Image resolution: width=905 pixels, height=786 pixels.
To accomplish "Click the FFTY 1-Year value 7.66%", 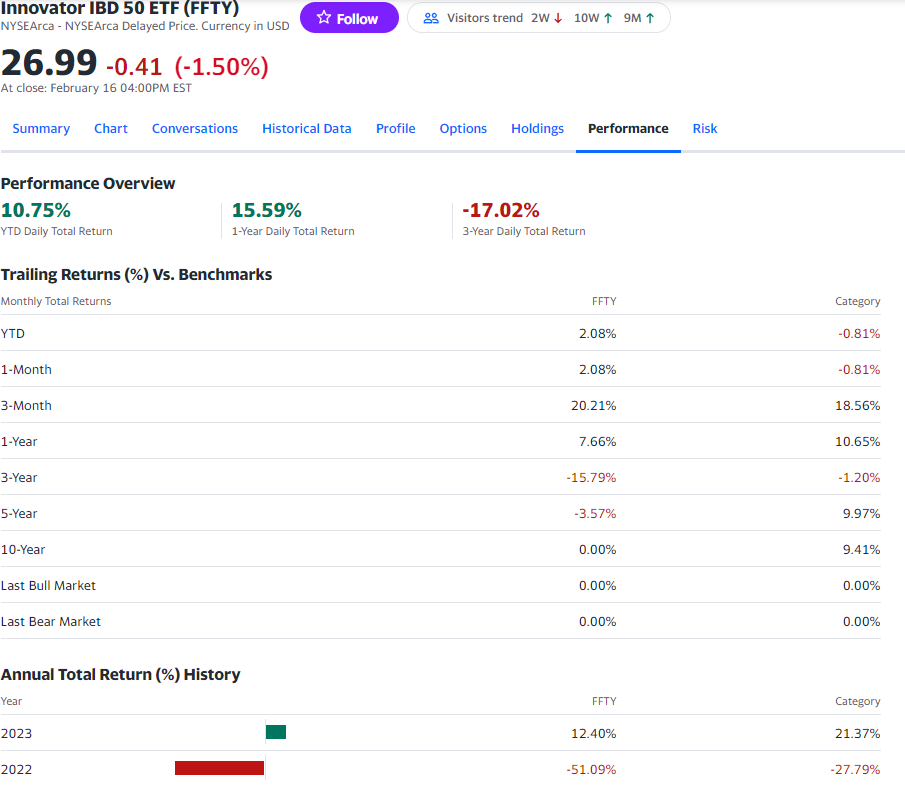I will (597, 441).
